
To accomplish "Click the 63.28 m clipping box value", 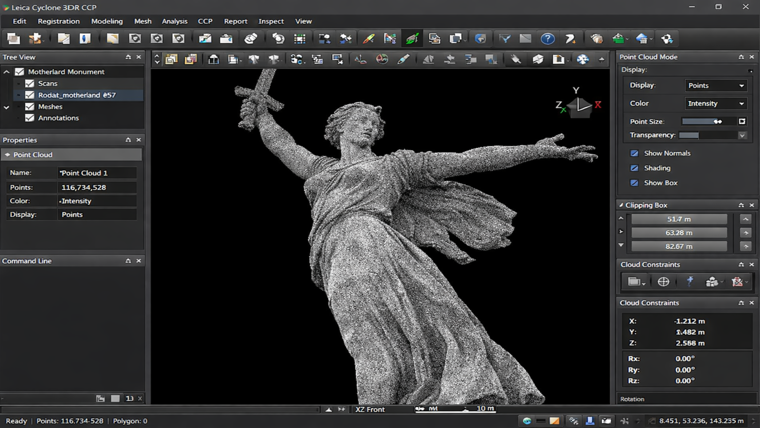I will pos(679,233).
